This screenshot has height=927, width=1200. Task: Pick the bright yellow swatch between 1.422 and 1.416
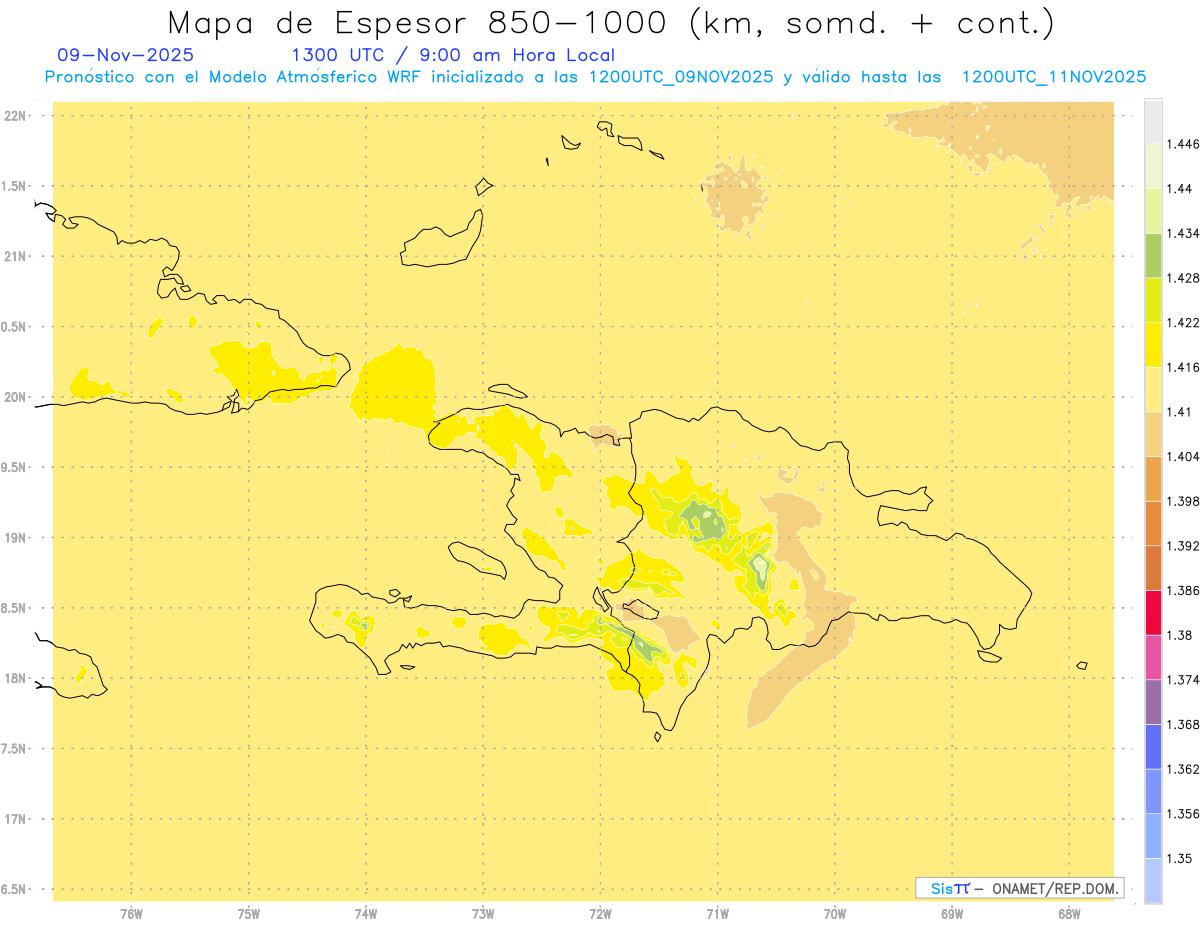point(1153,345)
